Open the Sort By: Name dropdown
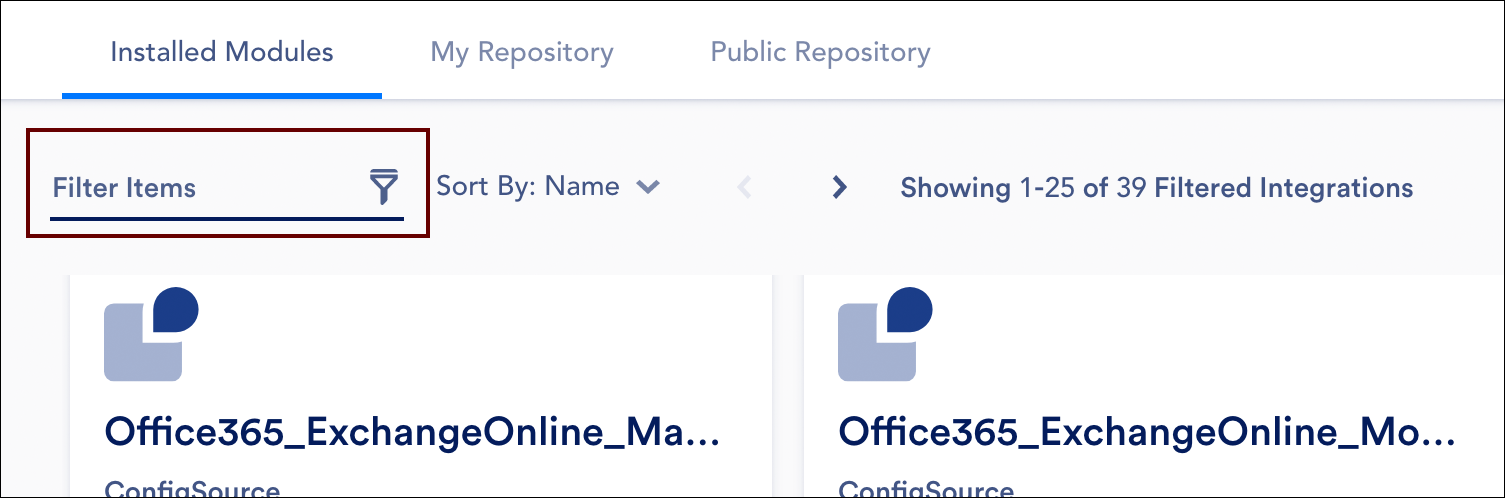This screenshot has width=1505, height=498. [x=549, y=186]
